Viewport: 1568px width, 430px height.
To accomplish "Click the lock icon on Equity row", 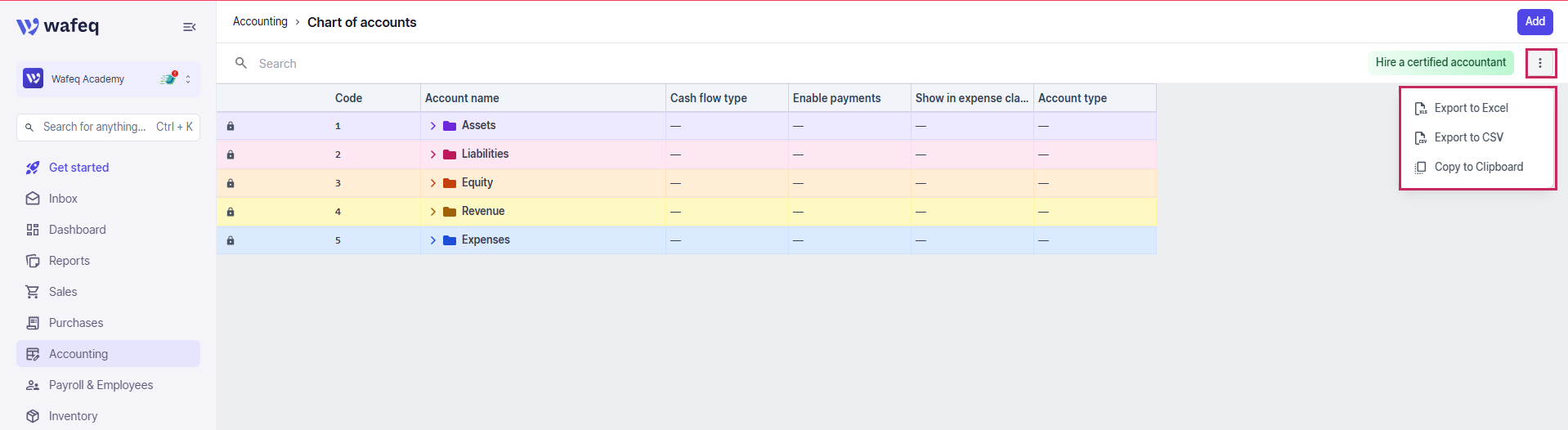I will 231,183.
